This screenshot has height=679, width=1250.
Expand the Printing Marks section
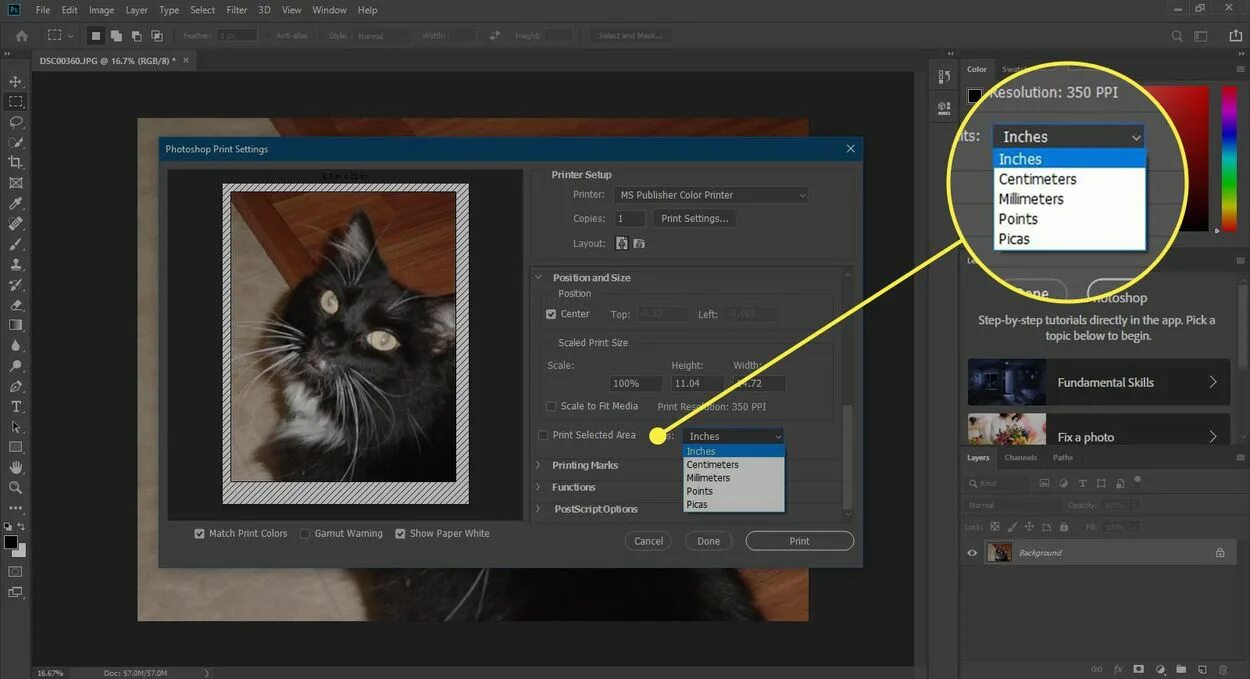[538, 465]
